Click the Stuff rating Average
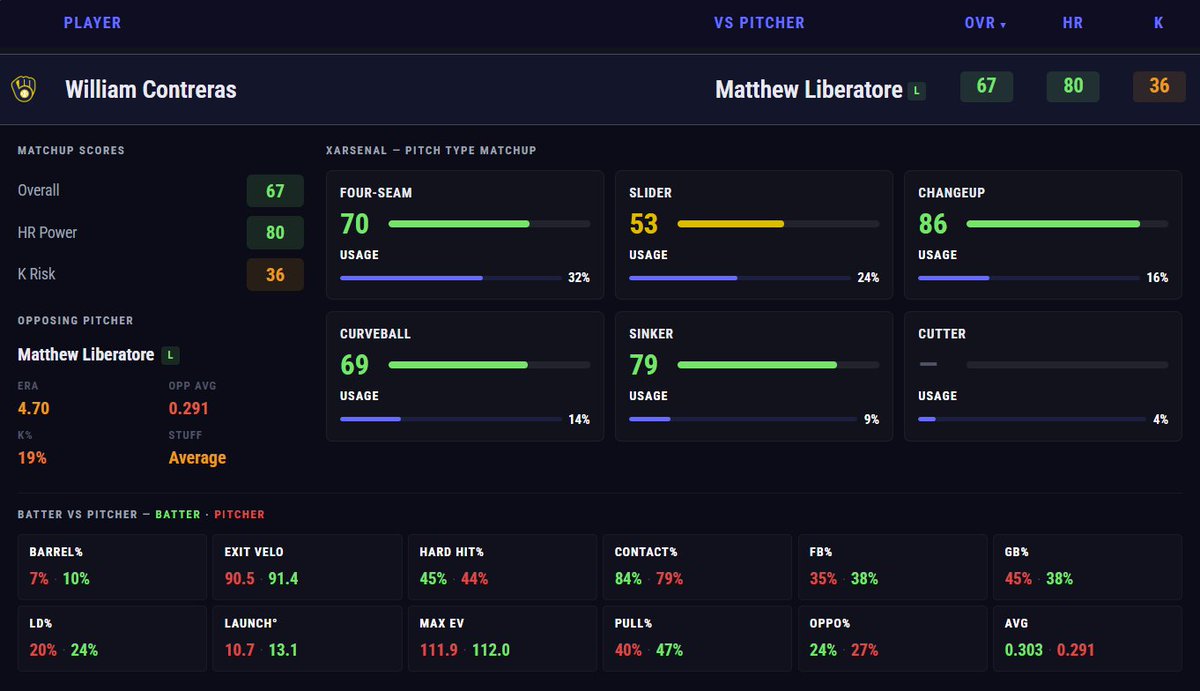Image resolution: width=1200 pixels, height=691 pixels. [197, 457]
